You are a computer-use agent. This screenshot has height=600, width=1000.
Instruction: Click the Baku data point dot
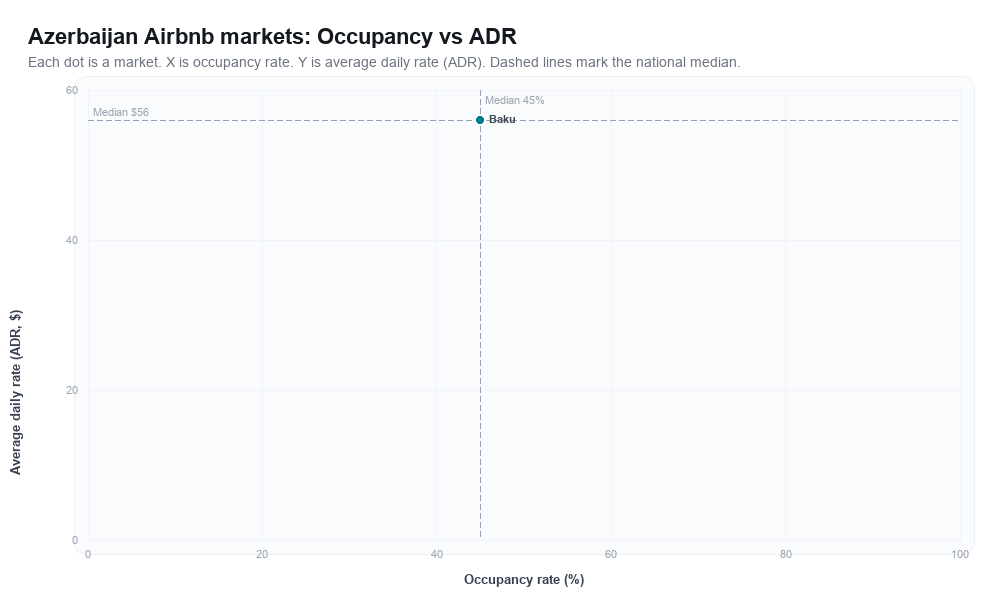(x=480, y=120)
